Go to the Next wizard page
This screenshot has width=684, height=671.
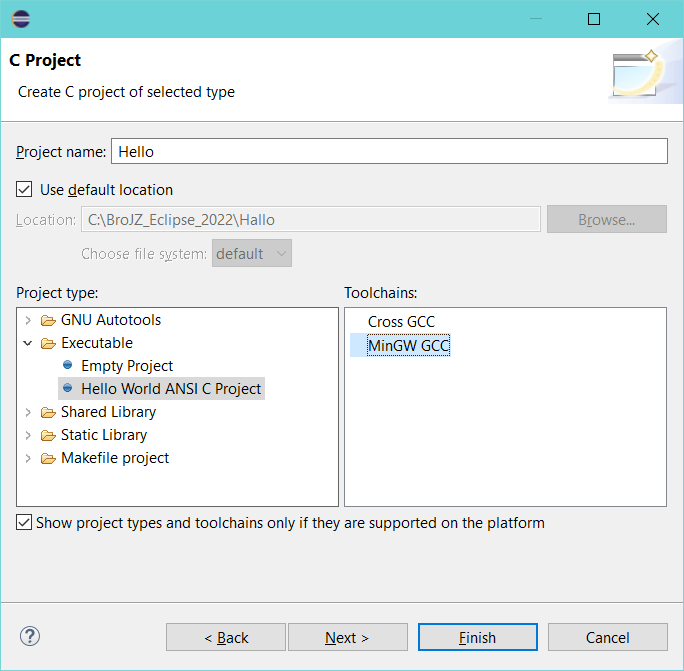(348, 637)
